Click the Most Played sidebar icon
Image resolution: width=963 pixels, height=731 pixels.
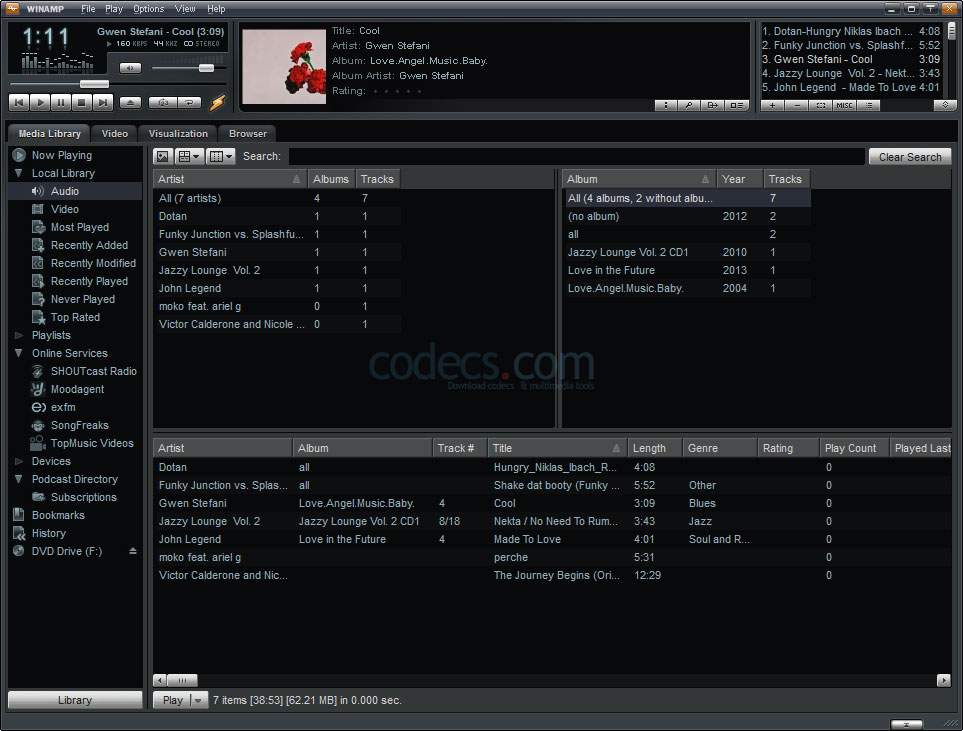38,227
